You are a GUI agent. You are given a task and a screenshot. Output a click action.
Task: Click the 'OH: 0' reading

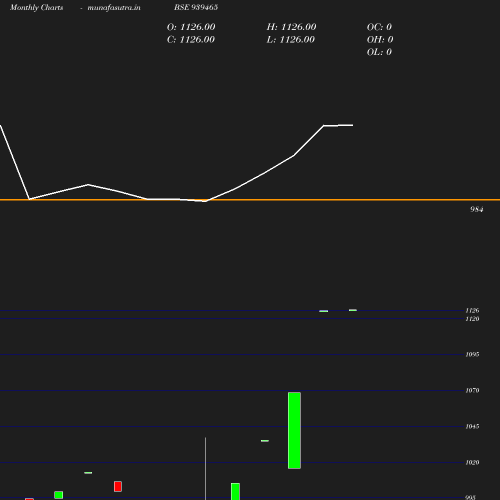pos(380,40)
